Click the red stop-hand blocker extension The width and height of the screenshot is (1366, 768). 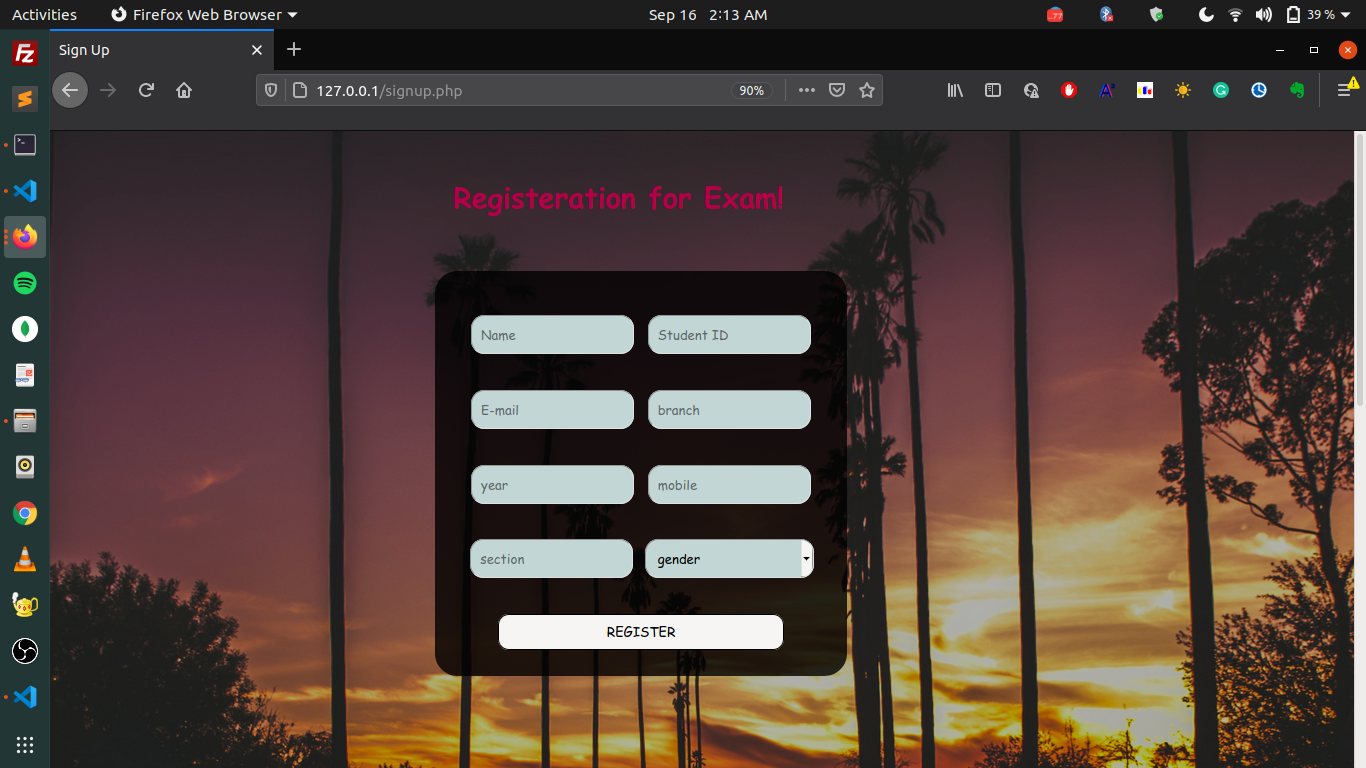tap(1069, 90)
